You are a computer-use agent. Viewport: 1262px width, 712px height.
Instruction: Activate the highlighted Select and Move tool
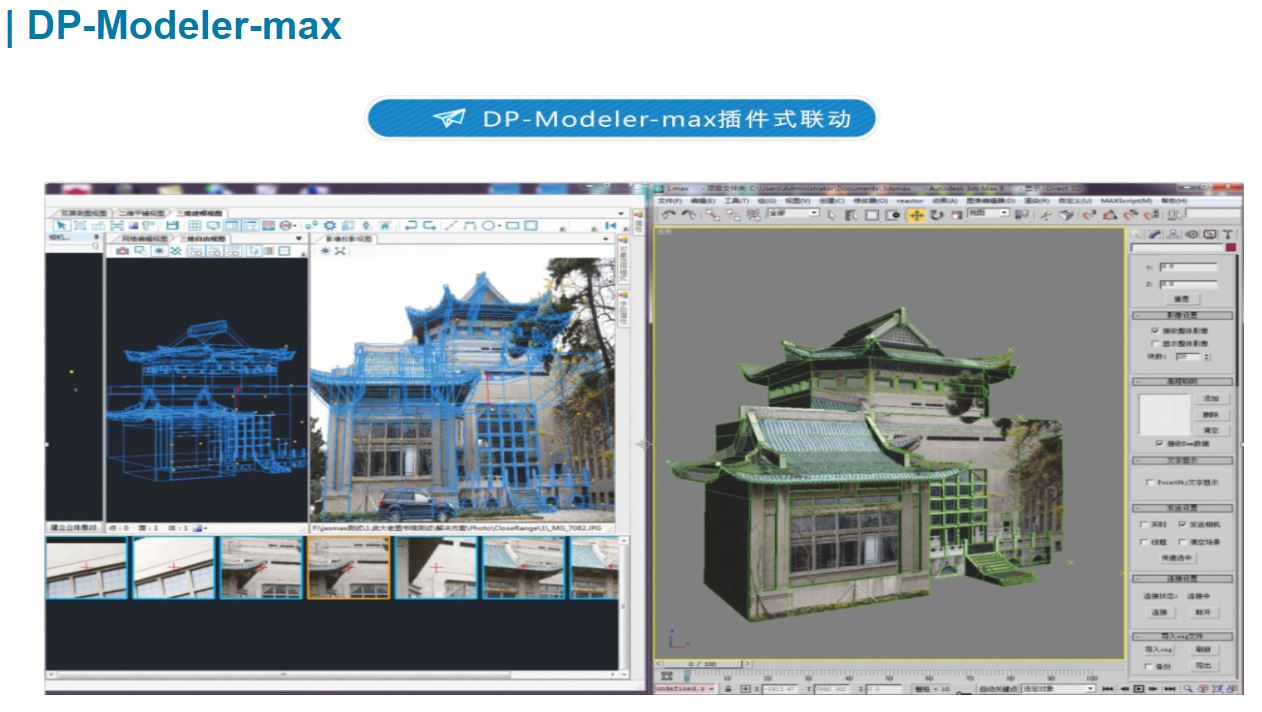coord(916,214)
